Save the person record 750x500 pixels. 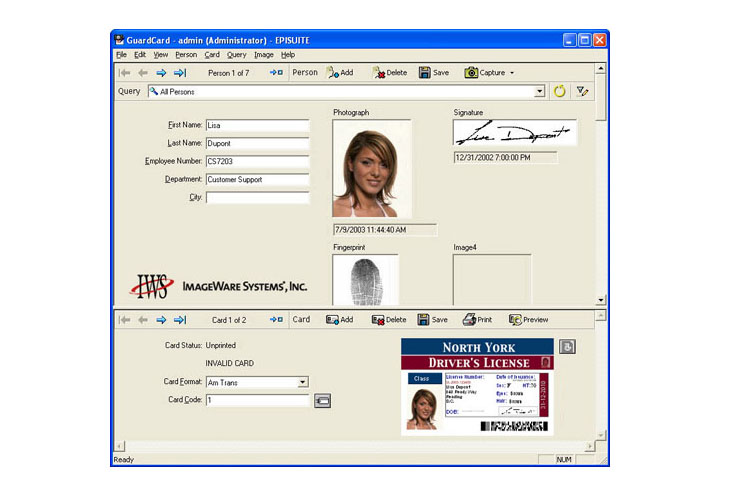click(434, 73)
